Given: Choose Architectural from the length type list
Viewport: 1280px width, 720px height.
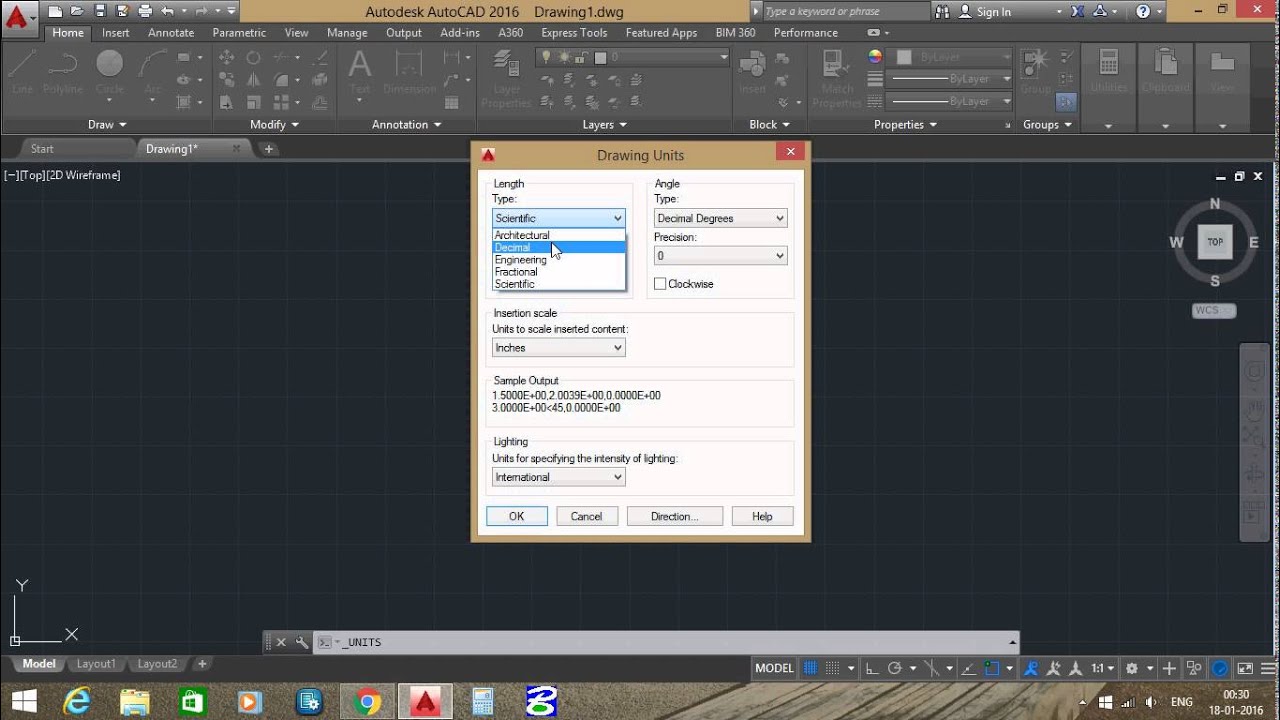Looking at the screenshot, I should (x=559, y=235).
